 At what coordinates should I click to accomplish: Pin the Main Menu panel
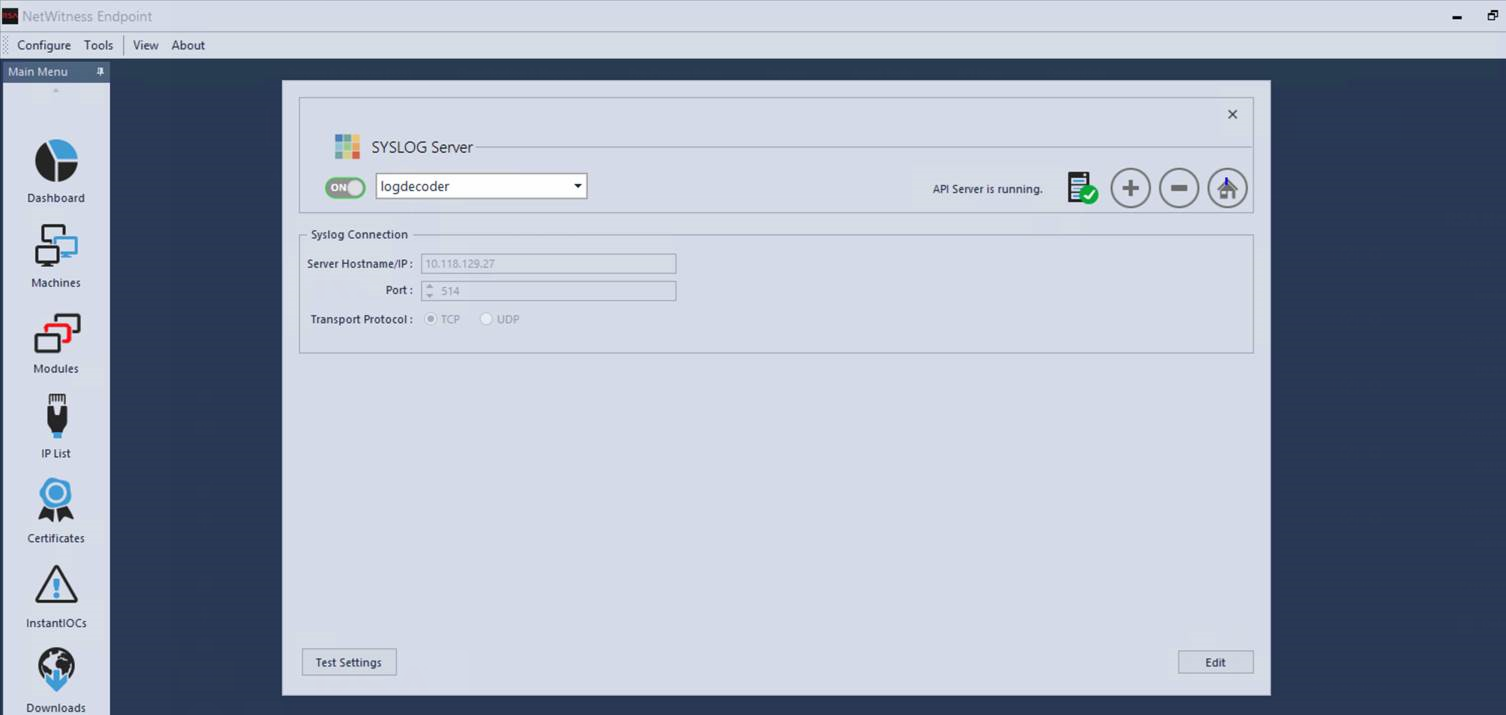[x=100, y=71]
